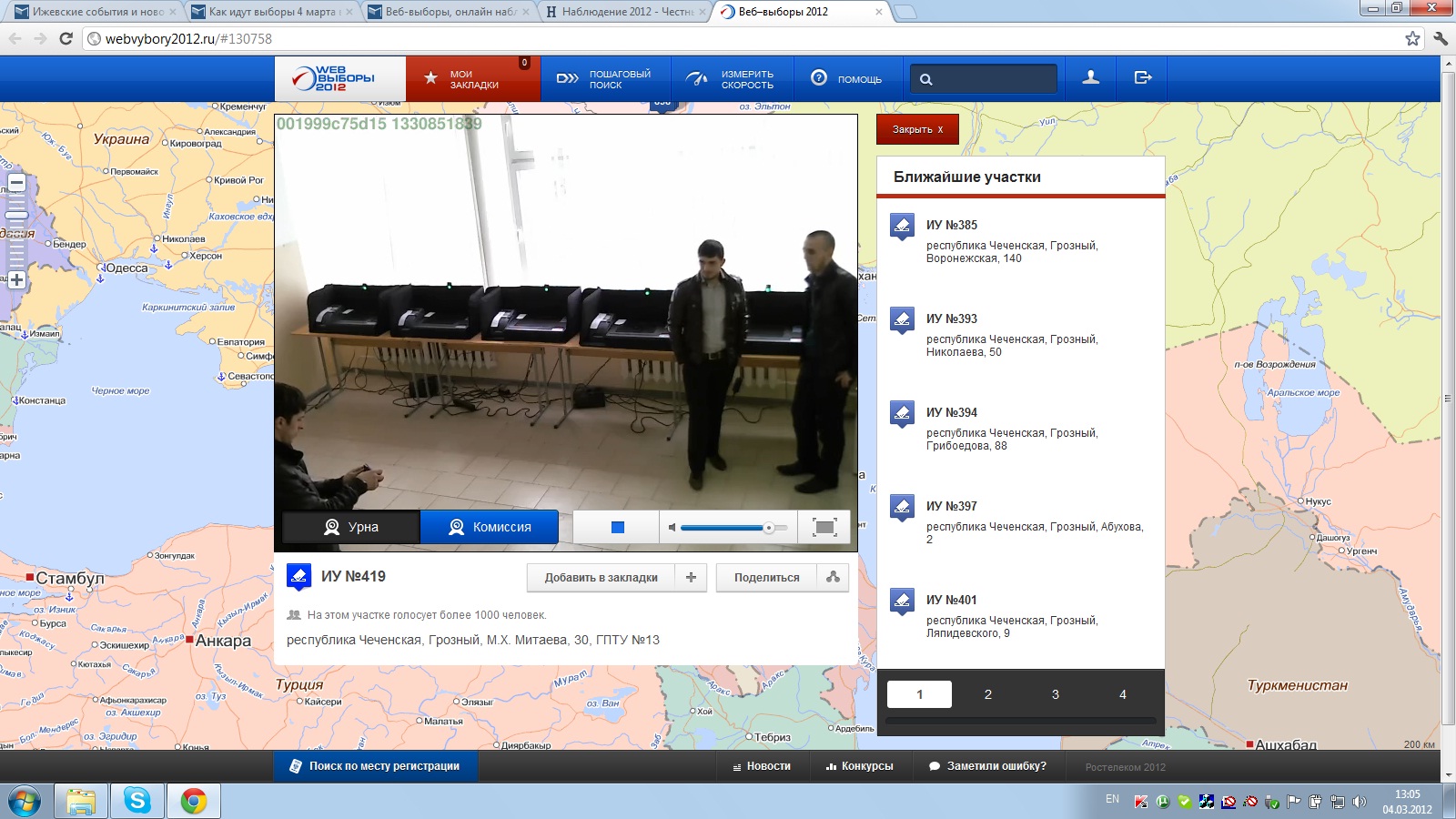The height and width of the screenshot is (819, 1456).
Task: Select polling station ИУ №393
Action: tap(952, 318)
